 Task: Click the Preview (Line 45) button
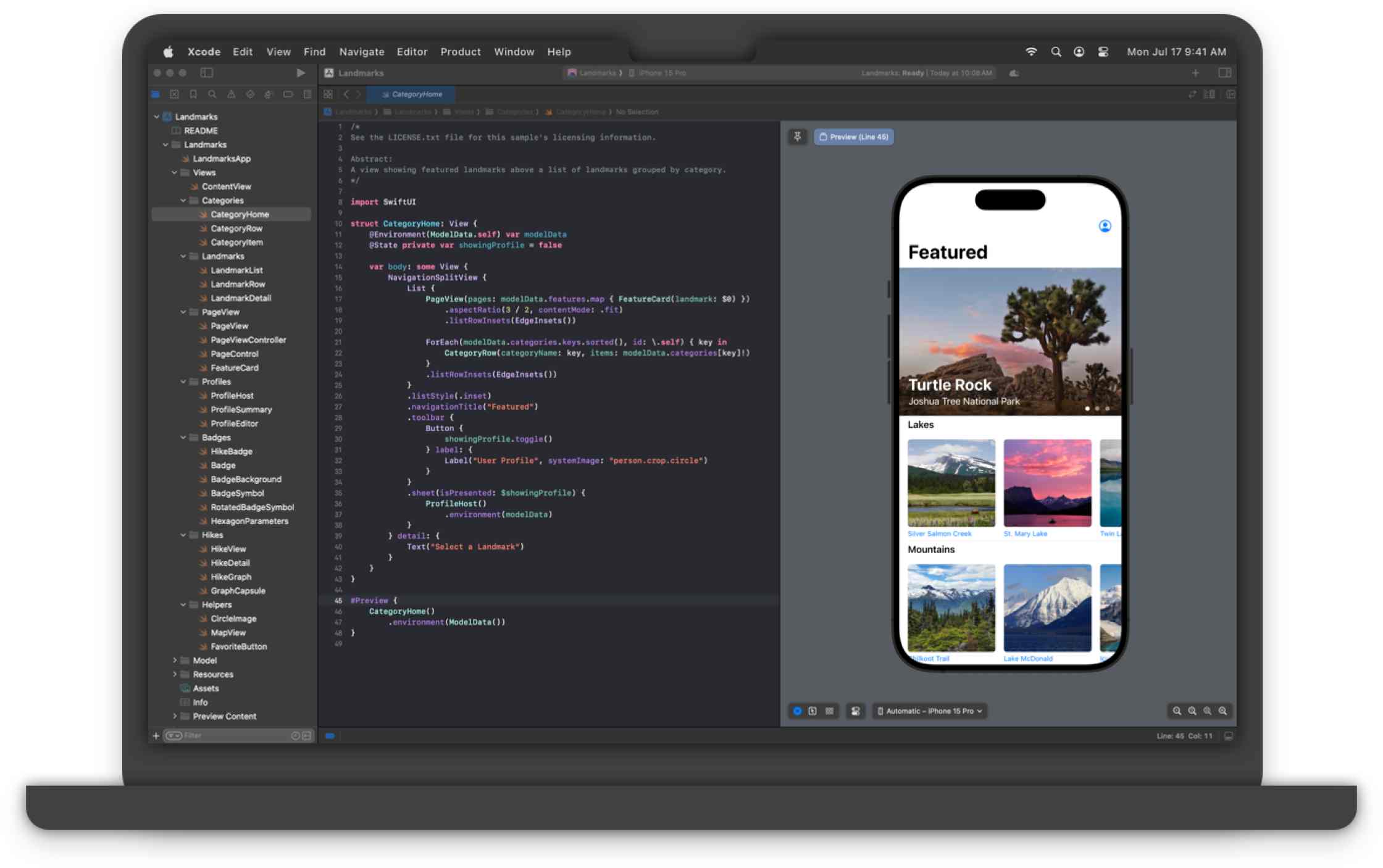(x=854, y=136)
